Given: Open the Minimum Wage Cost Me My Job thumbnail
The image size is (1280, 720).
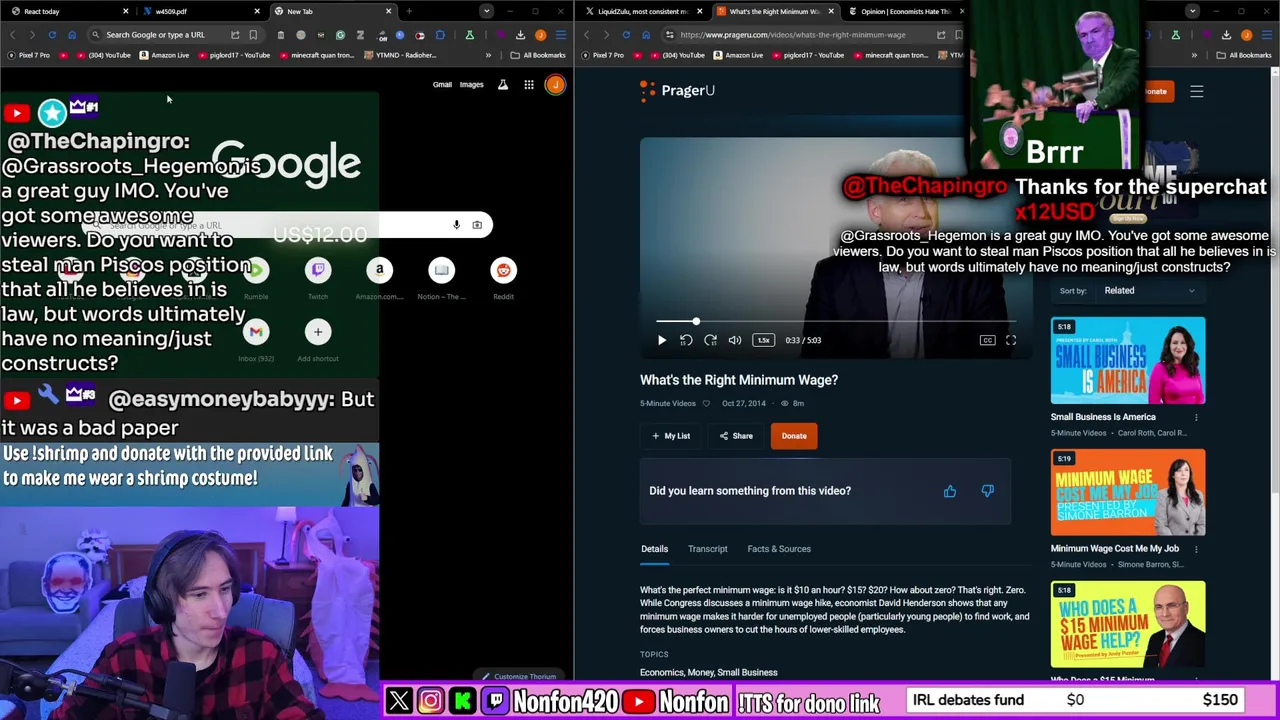Looking at the screenshot, I should point(1128,493).
